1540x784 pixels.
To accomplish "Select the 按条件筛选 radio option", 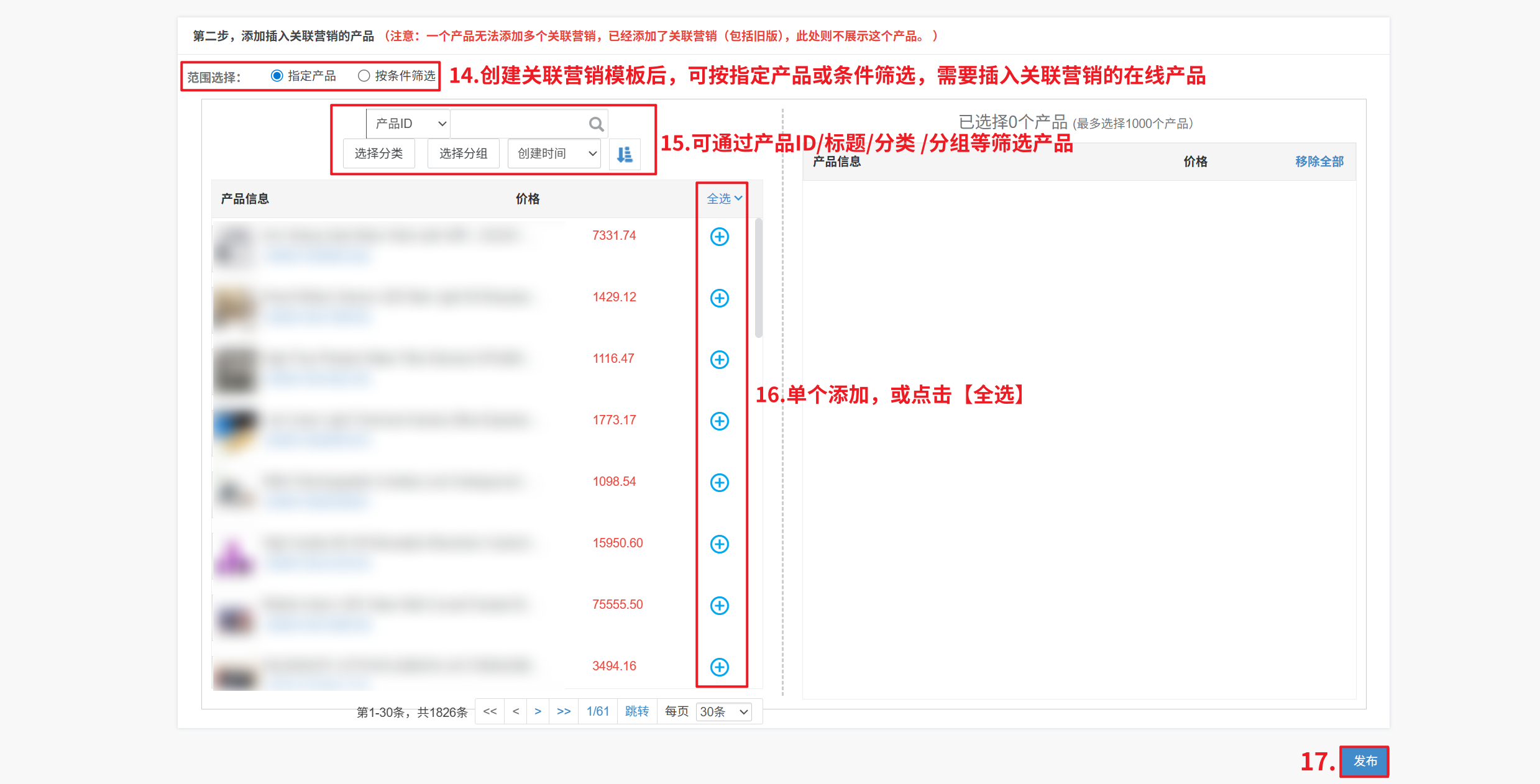I will (x=364, y=76).
